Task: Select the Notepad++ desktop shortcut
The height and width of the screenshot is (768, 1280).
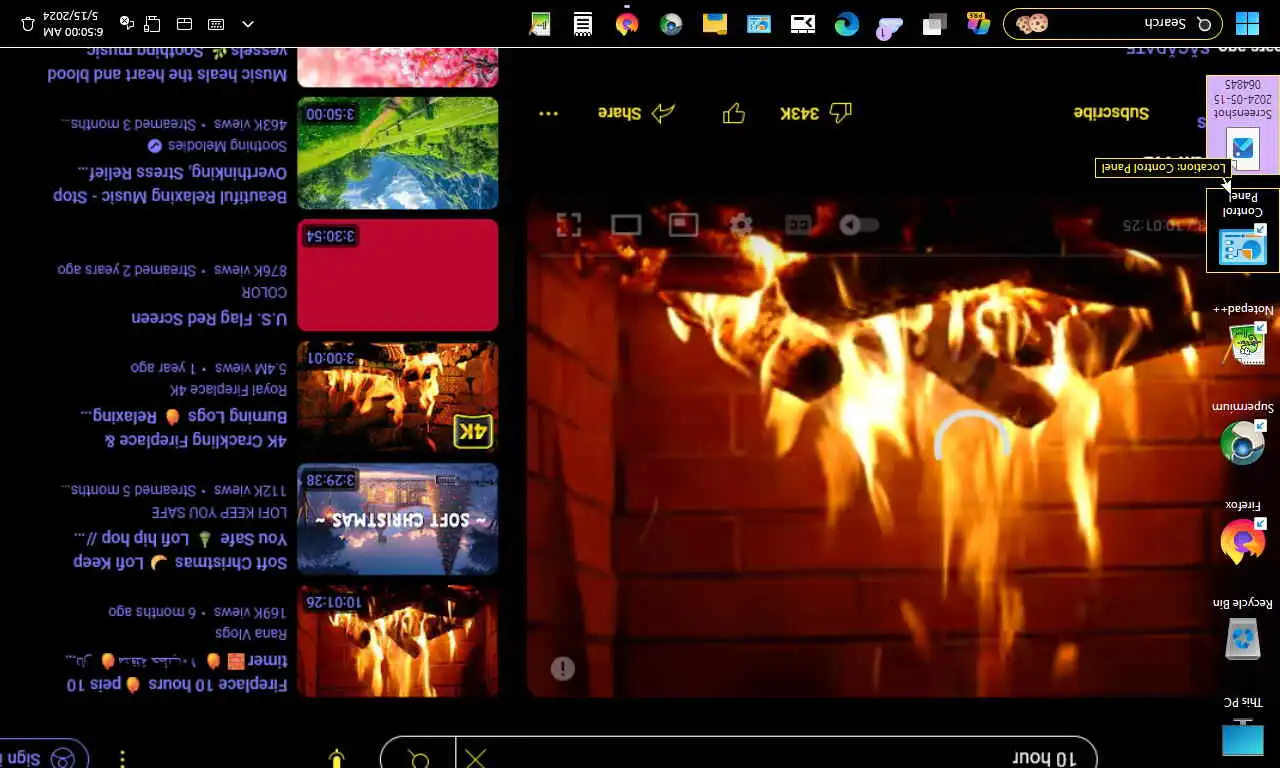Action: coord(1243,336)
